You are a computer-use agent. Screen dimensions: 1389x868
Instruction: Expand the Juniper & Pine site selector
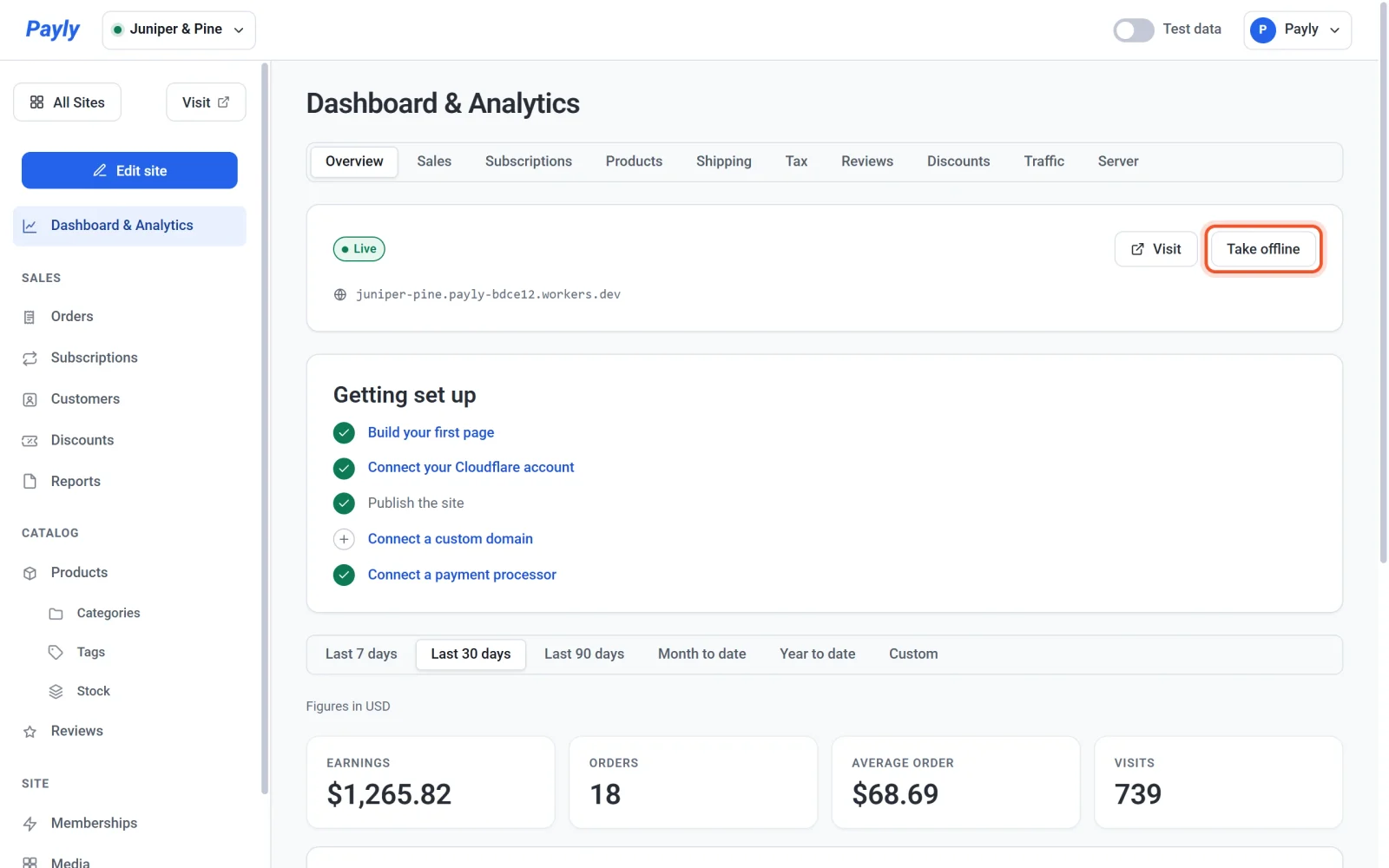[179, 30]
